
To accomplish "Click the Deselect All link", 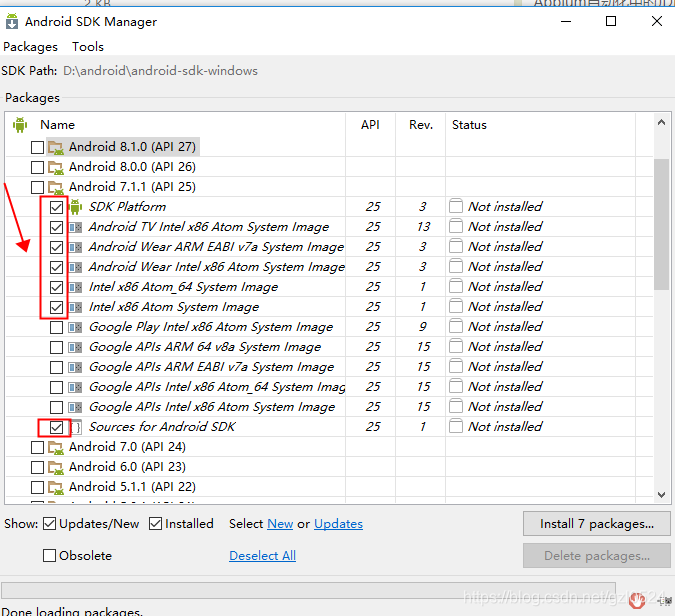I will 262,556.
